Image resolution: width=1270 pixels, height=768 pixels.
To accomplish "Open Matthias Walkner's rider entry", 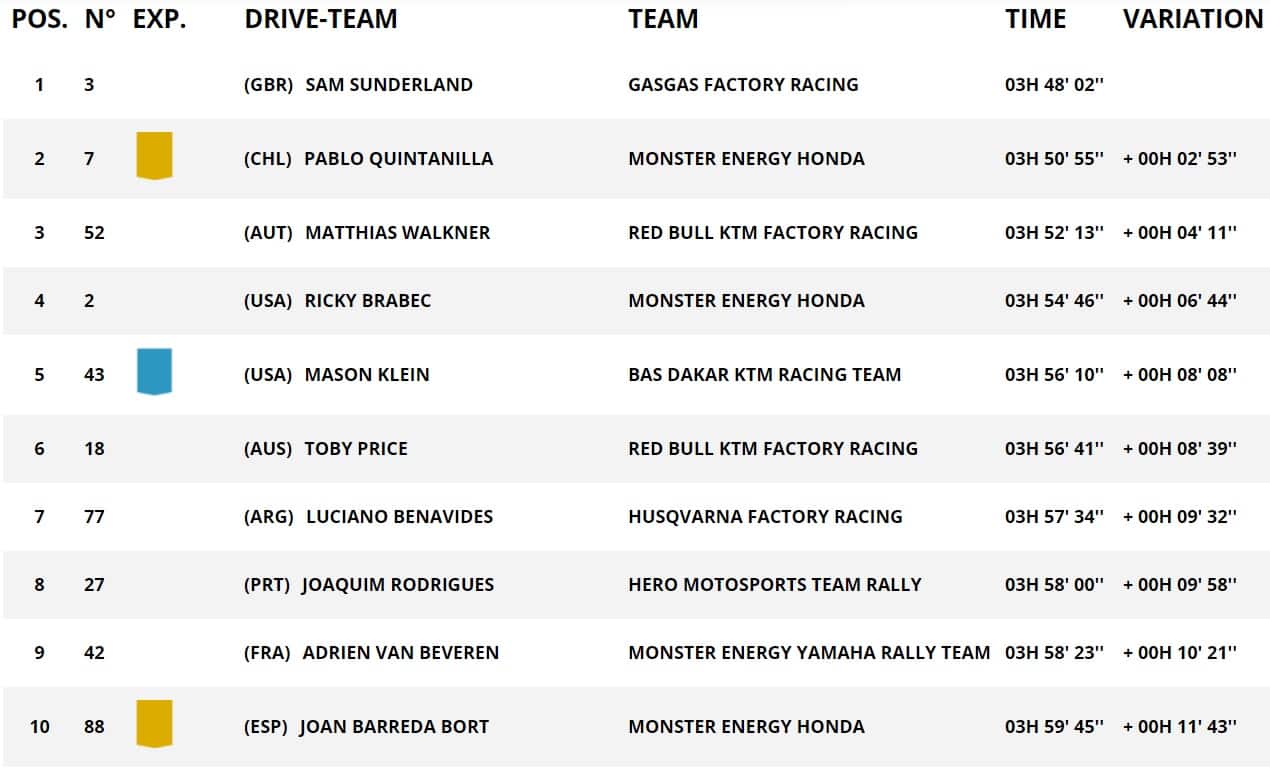I will click(x=397, y=233).
